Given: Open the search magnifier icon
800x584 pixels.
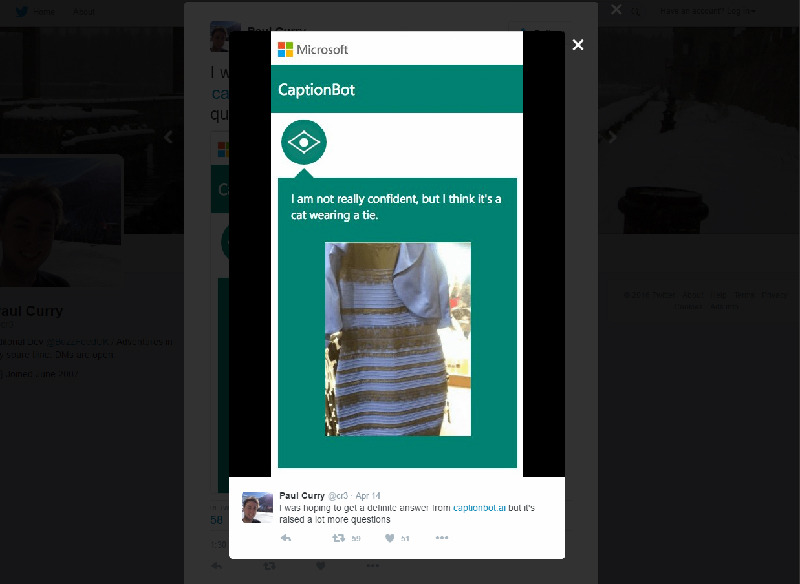Looking at the screenshot, I should [636, 11].
